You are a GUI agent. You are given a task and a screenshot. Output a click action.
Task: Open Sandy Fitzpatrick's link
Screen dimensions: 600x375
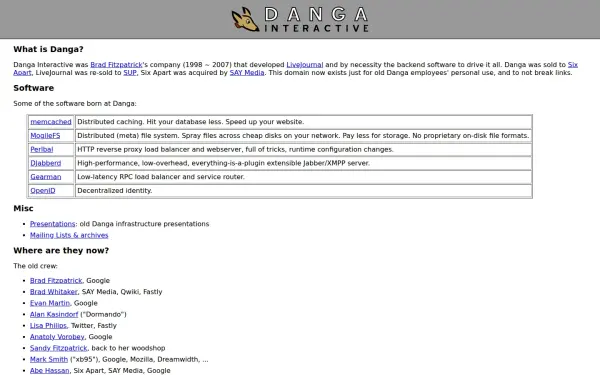pos(59,348)
